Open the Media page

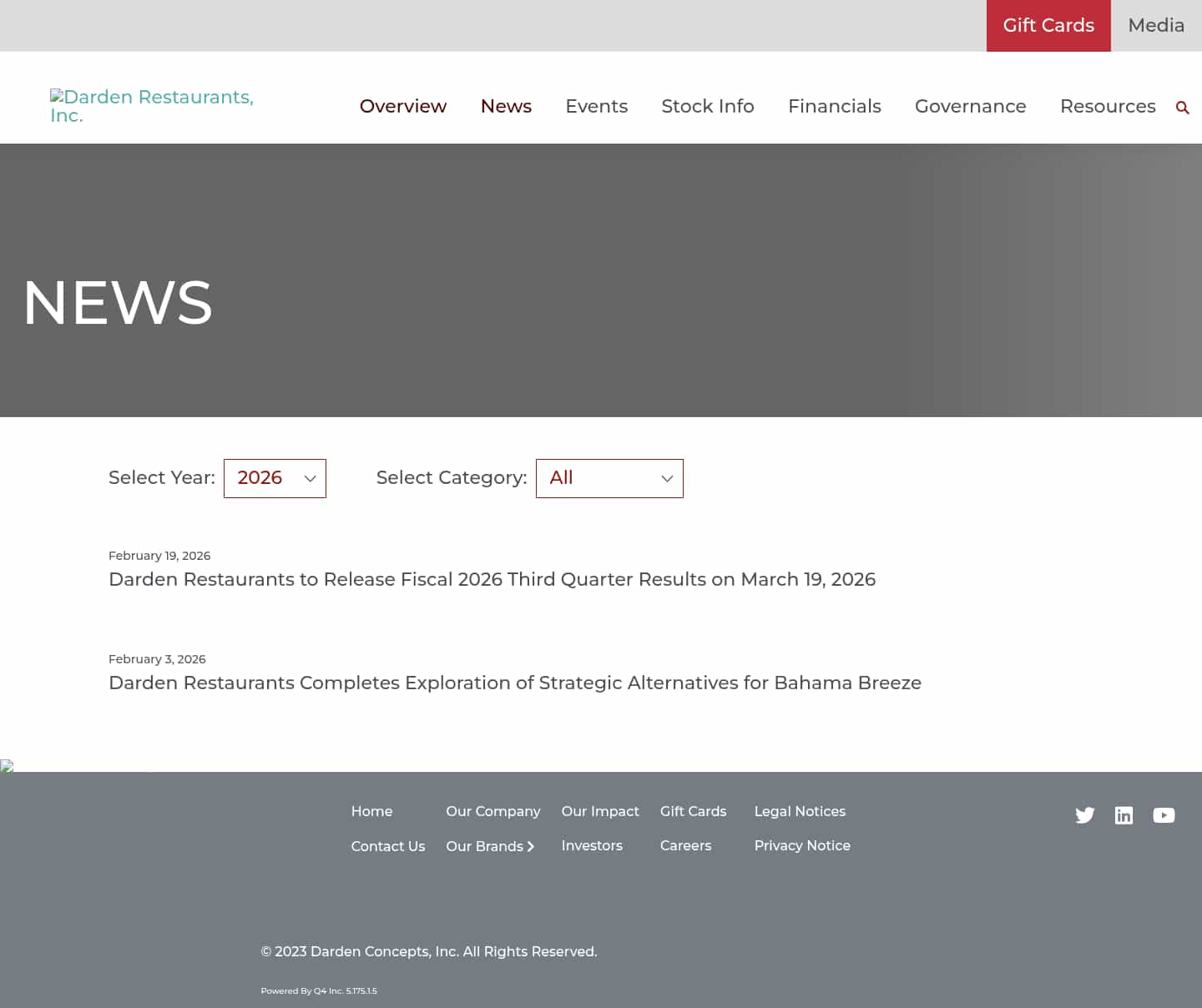(x=1155, y=25)
